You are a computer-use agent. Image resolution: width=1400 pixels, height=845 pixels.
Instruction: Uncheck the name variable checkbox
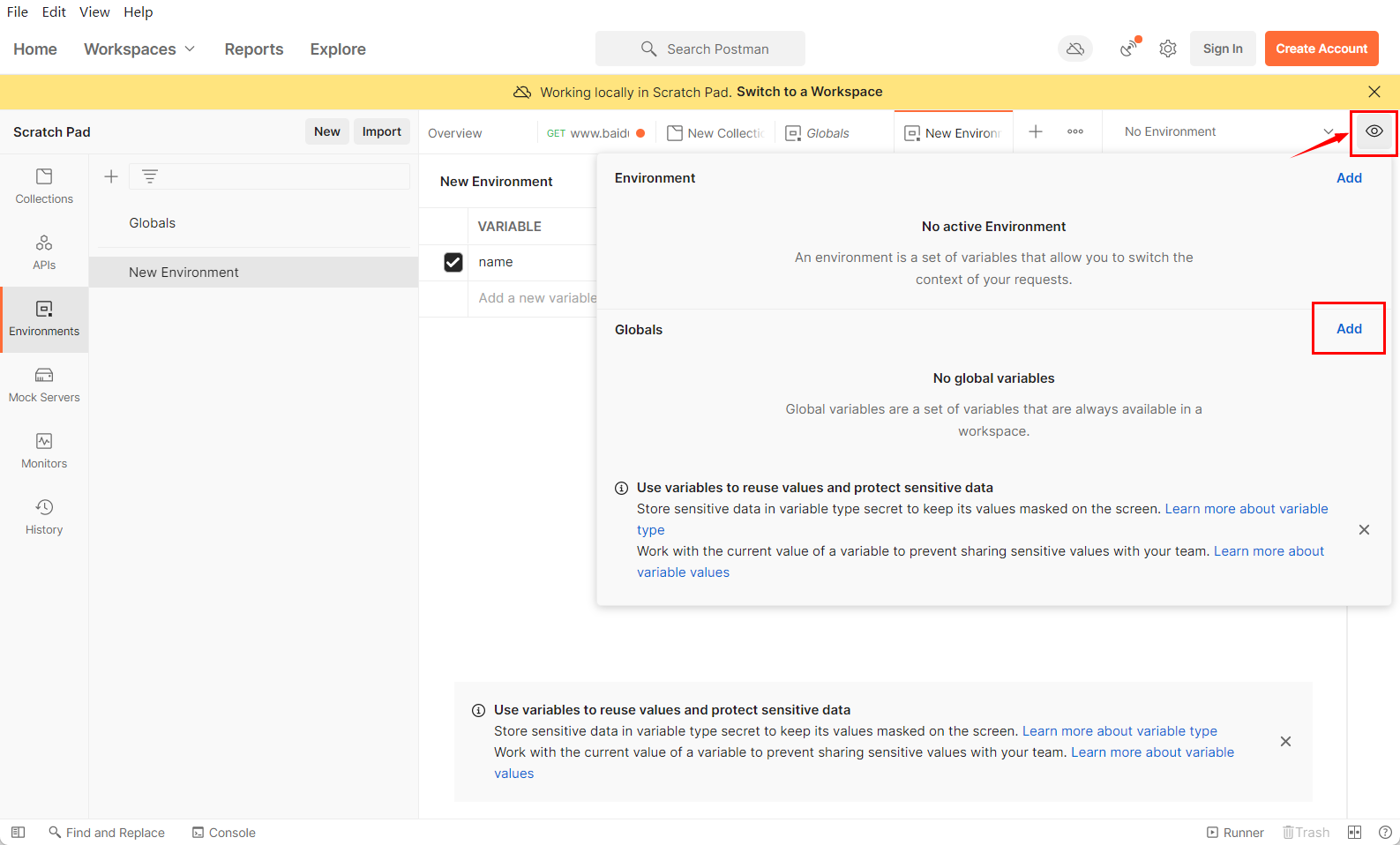click(453, 262)
